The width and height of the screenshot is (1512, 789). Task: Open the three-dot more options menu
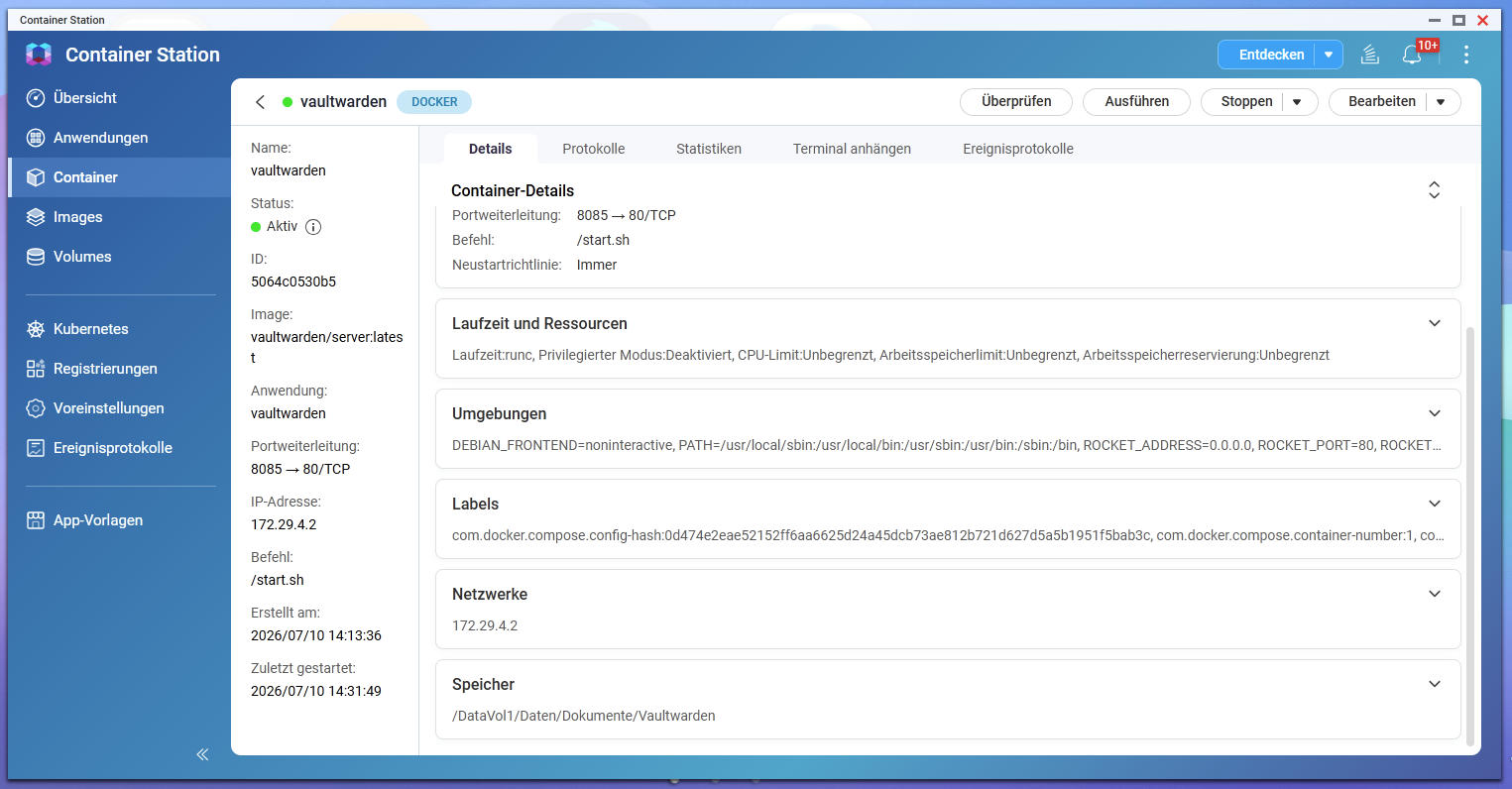[1466, 55]
